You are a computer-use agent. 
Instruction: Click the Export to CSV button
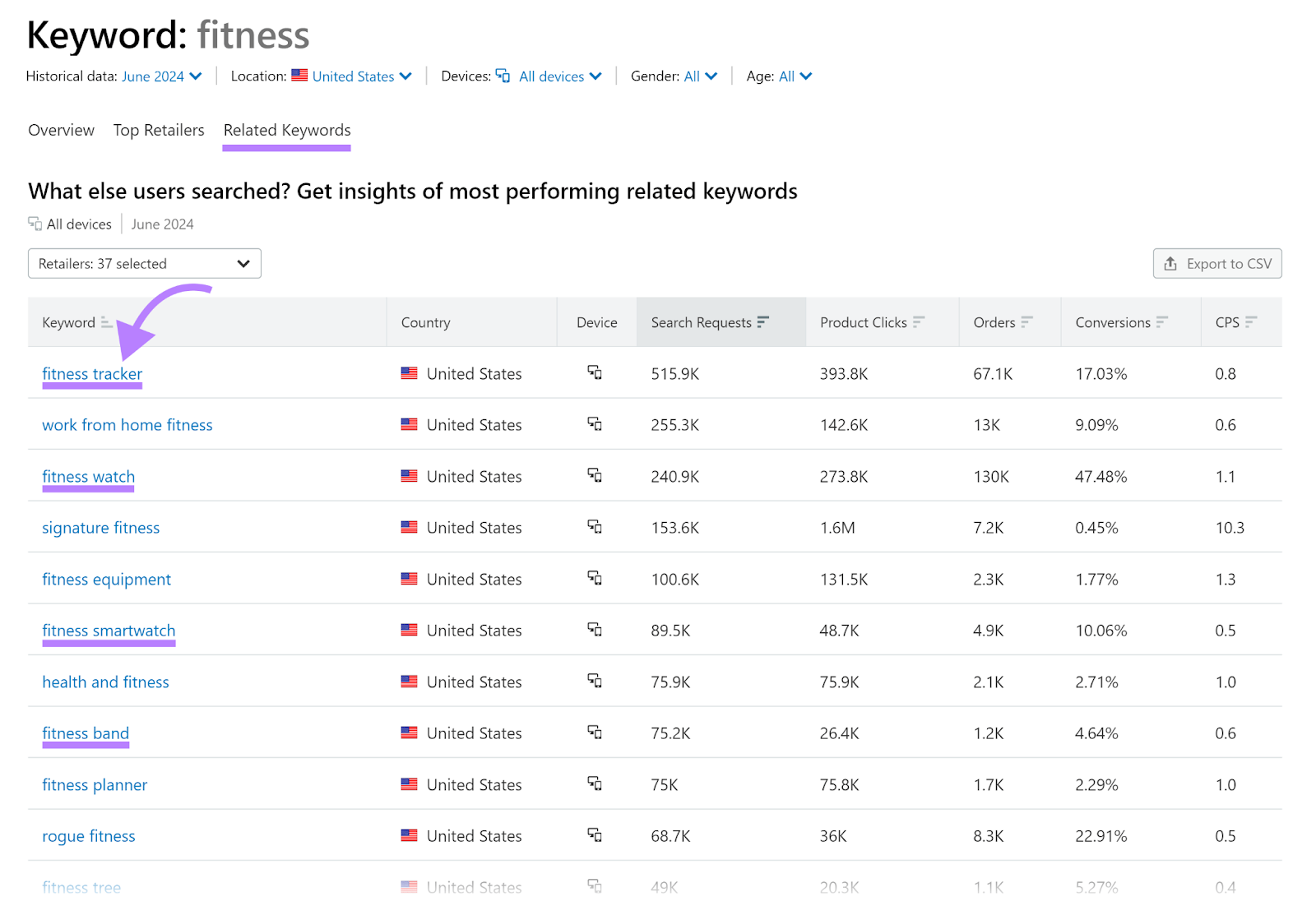pyautogui.click(x=1216, y=263)
